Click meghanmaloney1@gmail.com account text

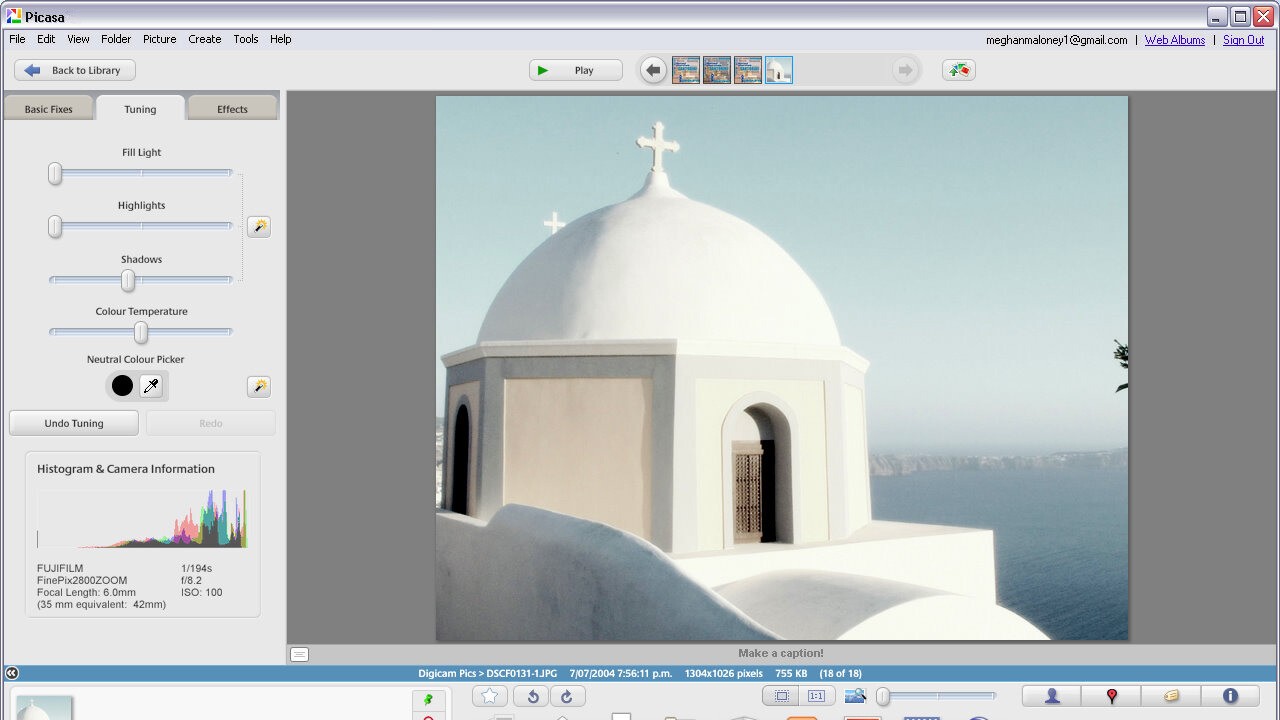coord(1056,40)
